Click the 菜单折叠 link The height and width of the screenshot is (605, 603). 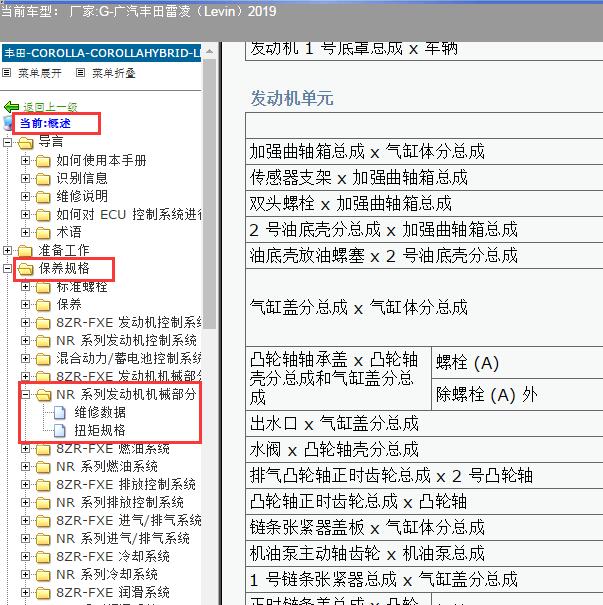pos(114,73)
